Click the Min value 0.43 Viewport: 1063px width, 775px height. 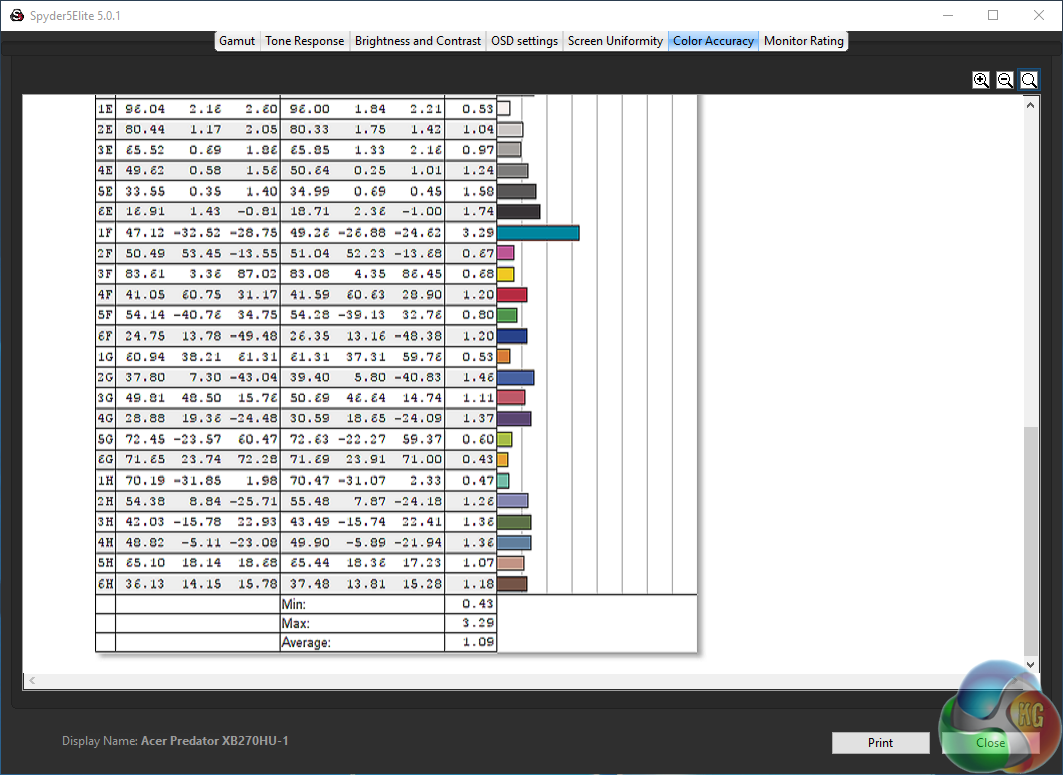477,603
